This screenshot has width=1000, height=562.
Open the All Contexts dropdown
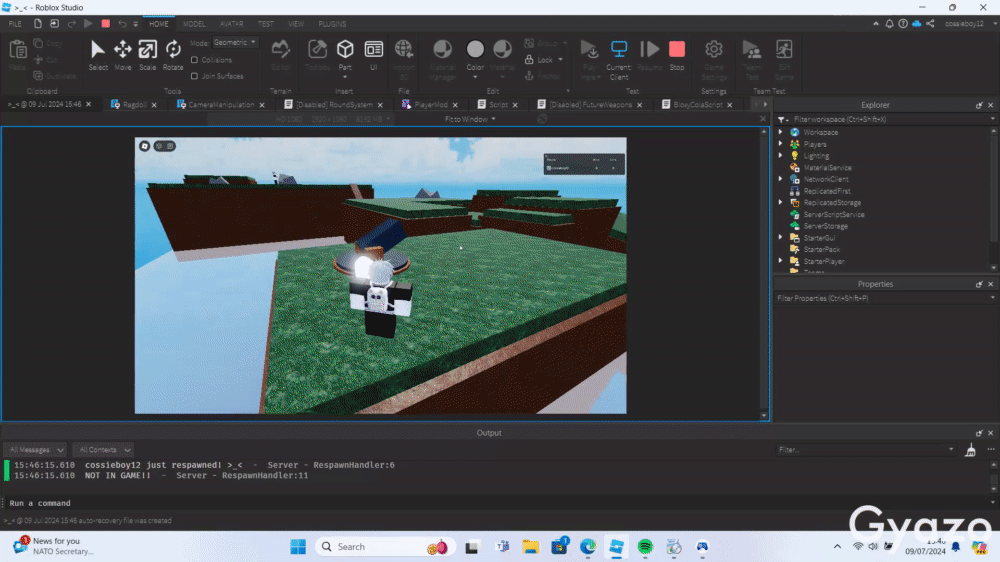point(103,450)
